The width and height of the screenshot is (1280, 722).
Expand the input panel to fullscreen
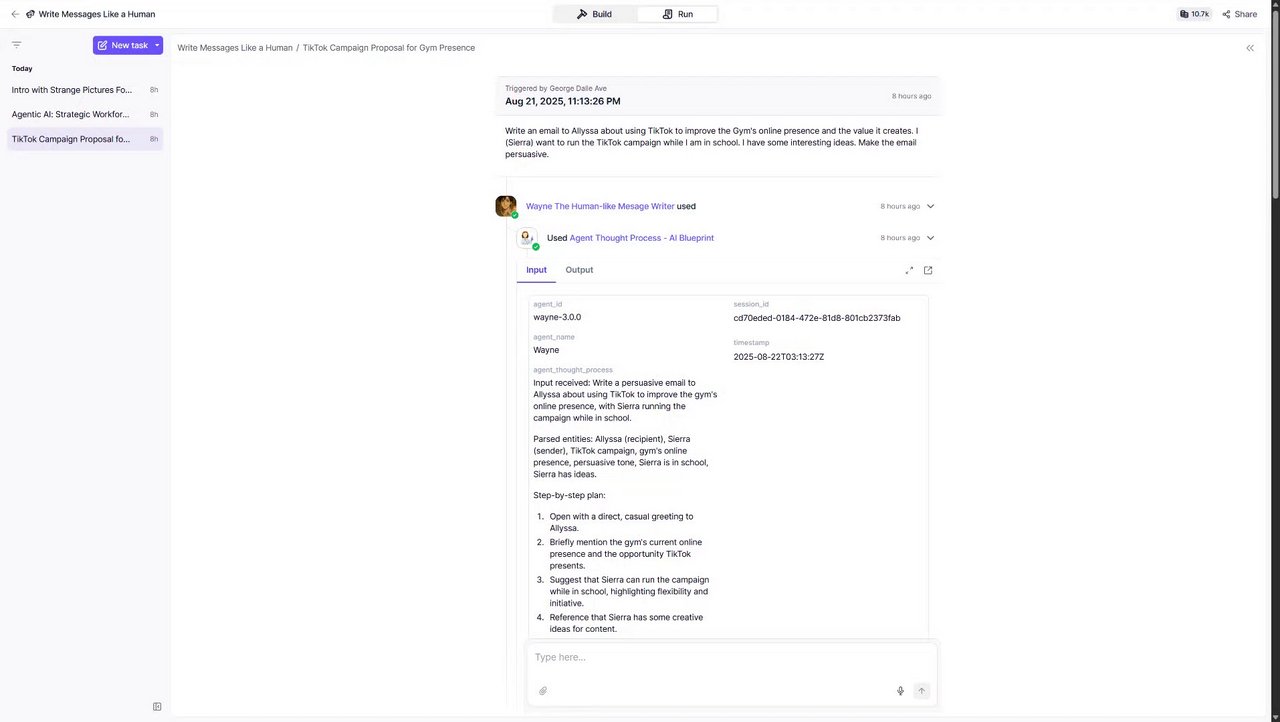coord(909,270)
